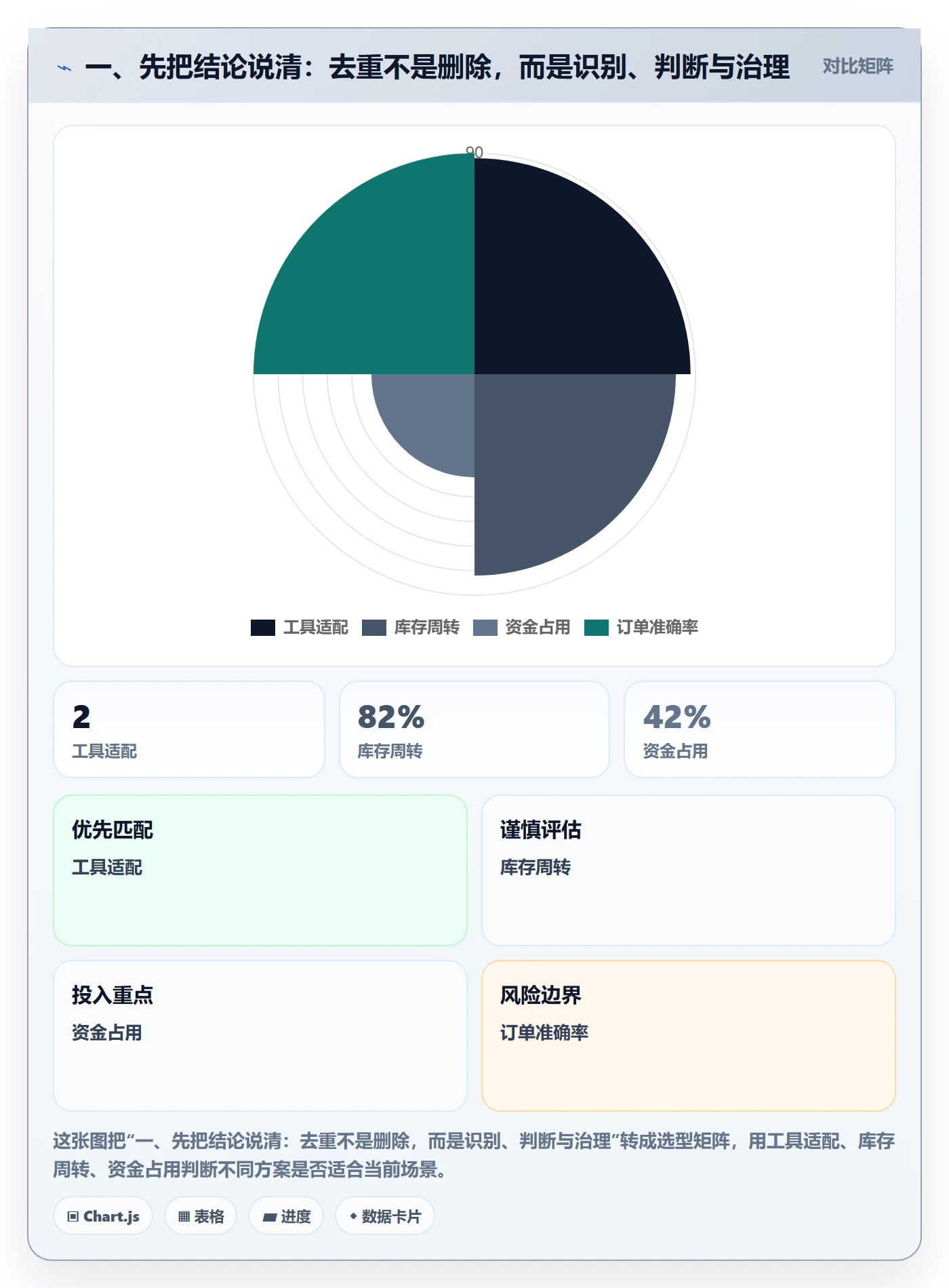
Task: Click the square icon in Chart.js chip
Action: (73, 1217)
